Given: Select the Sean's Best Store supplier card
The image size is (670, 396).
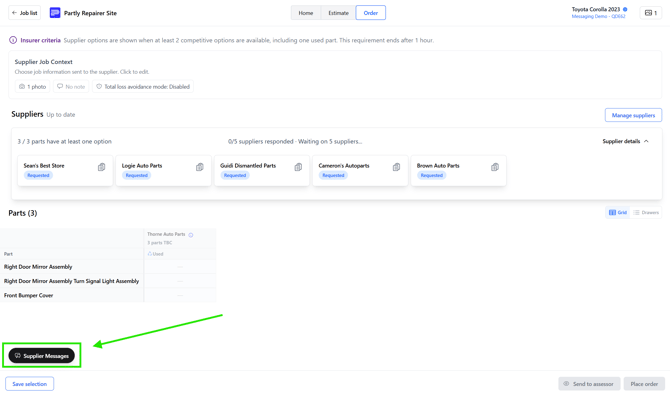Looking at the screenshot, I should [65, 170].
